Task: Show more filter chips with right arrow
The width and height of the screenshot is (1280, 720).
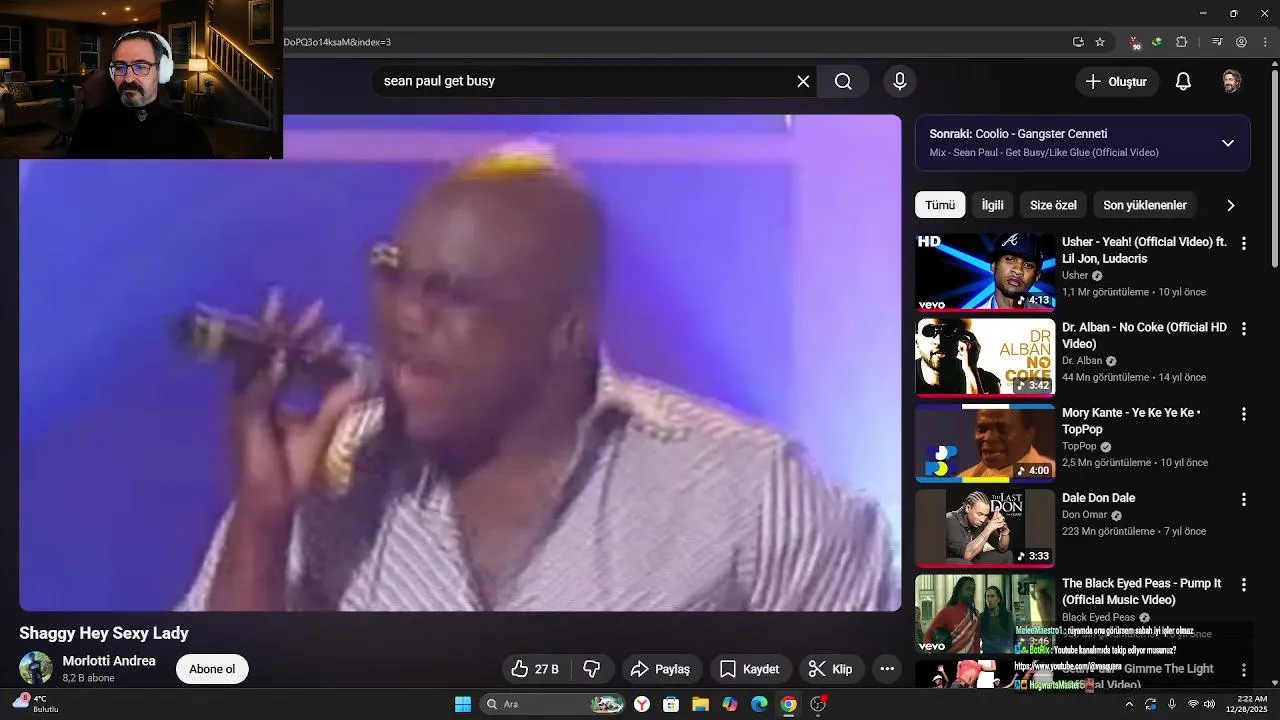Action: coord(1230,205)
